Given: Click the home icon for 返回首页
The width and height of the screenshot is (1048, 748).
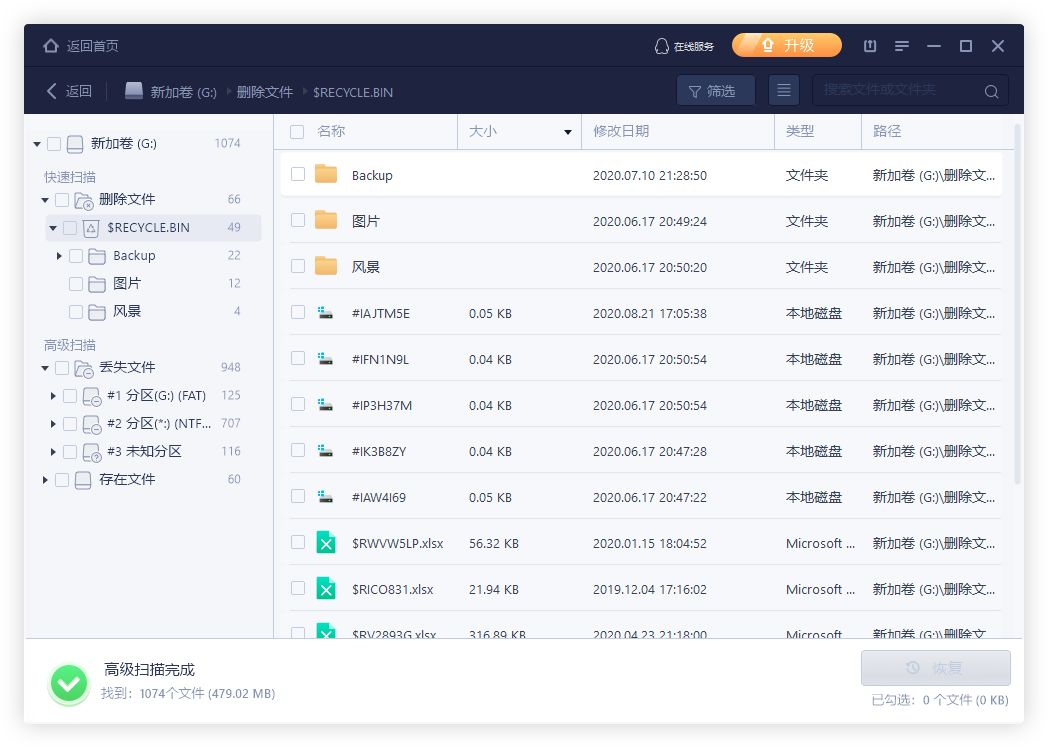Looking at the screenshot, I should click(x=51, y=46).
